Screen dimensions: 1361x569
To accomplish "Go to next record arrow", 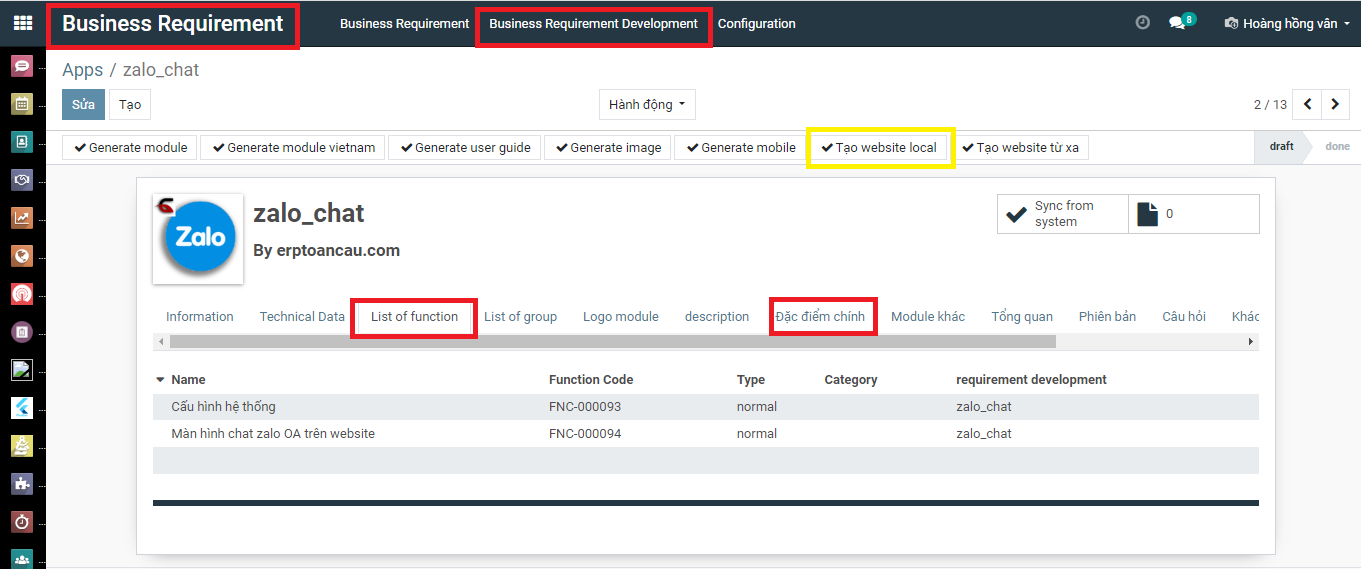I will 1335,104.
